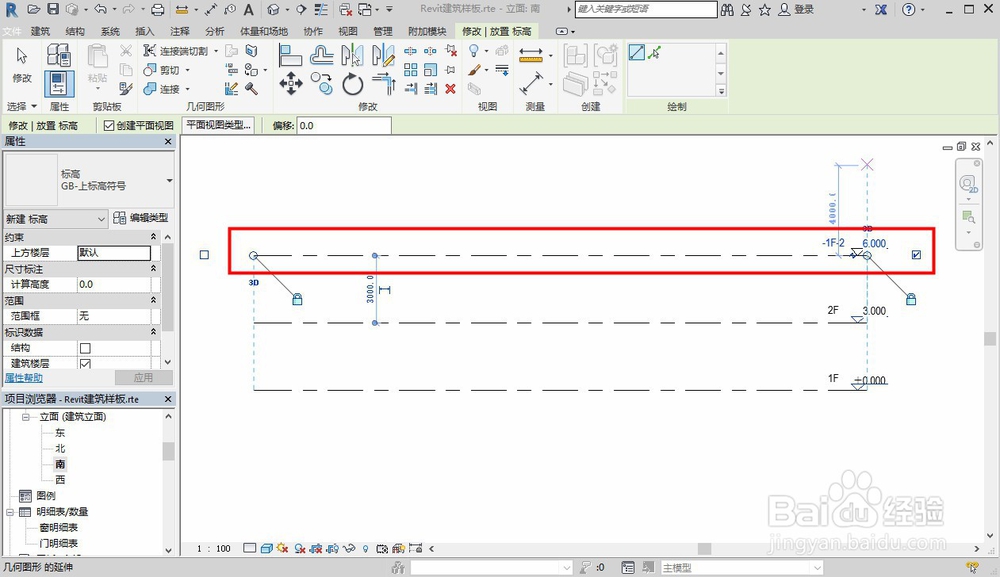Screen dimensions: 1000x577
Task: Click the Array tool icon
Action: (x=411, y=70)
